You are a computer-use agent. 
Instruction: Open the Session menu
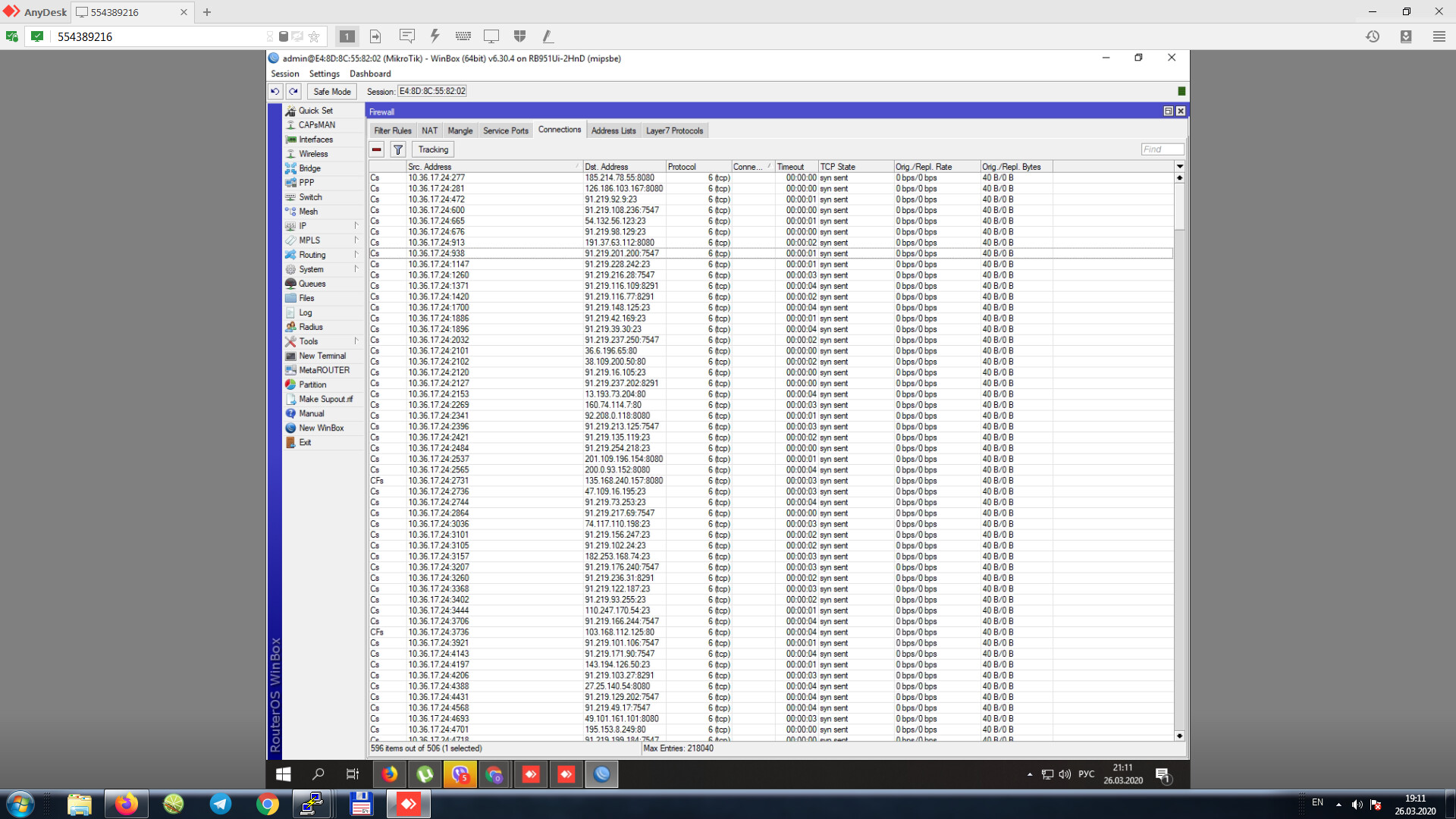coord(284,74)
